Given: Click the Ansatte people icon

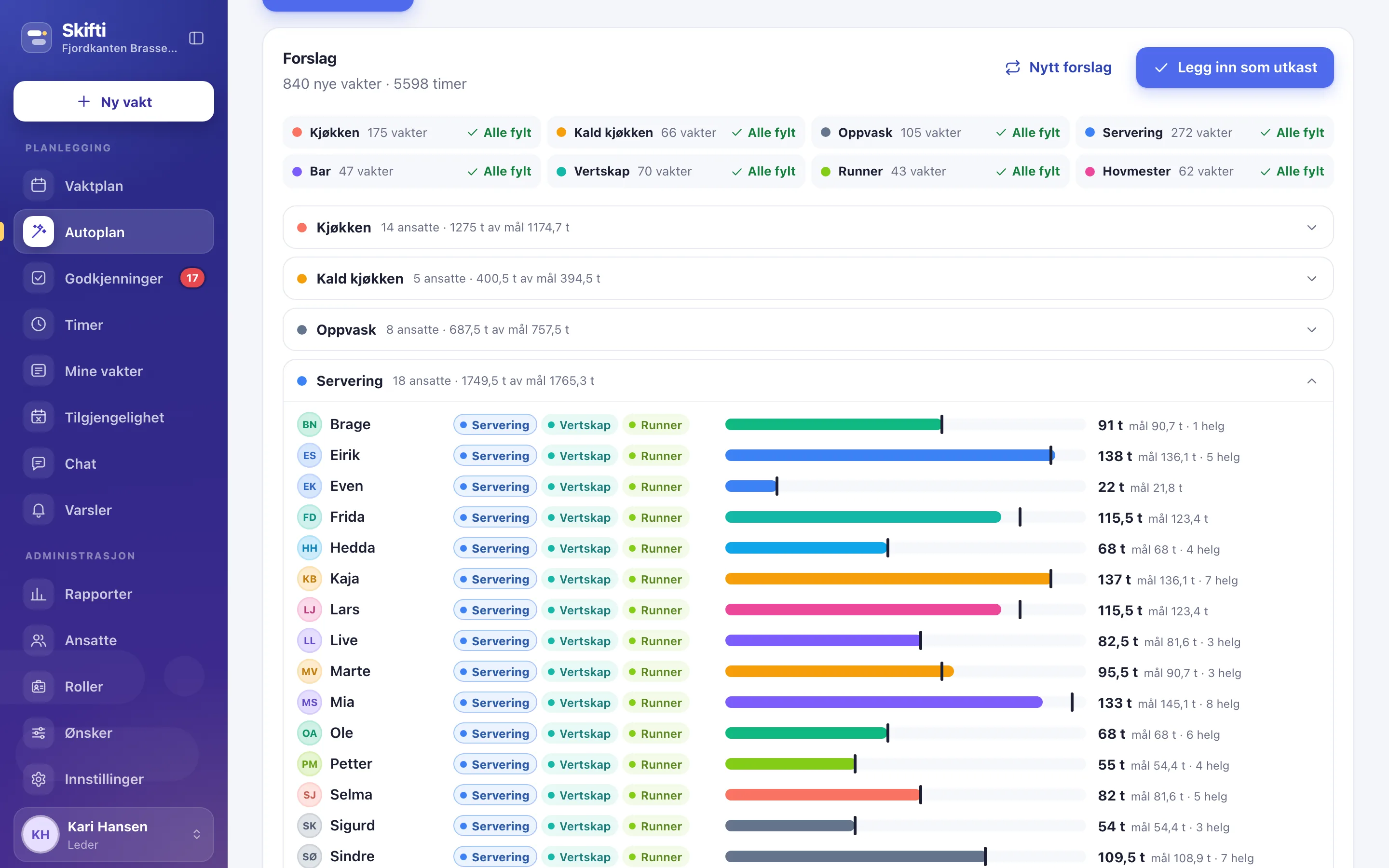Looking at the screenshot, I should click(39, 640).
